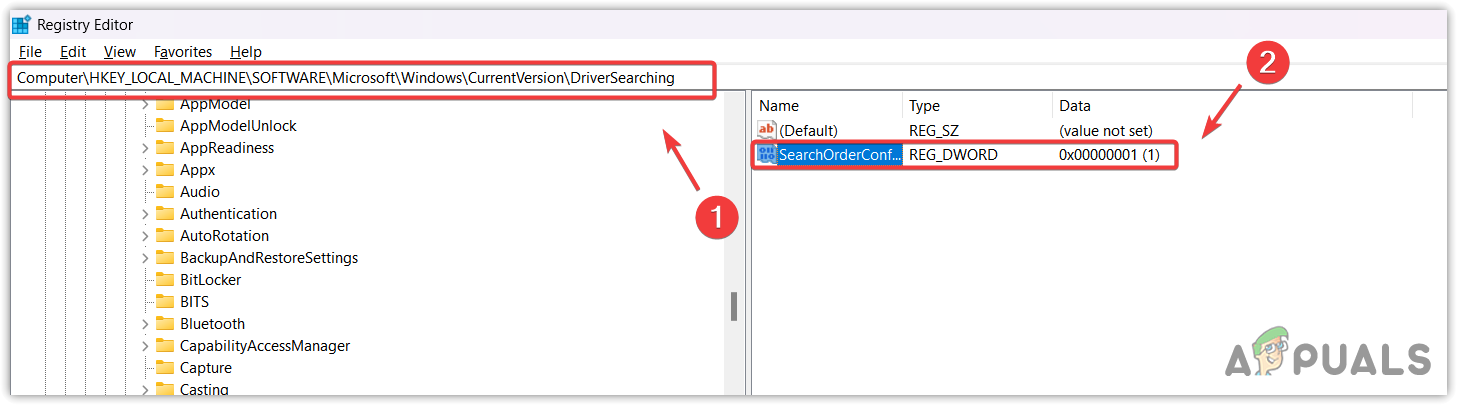Expand the CapabilityAccessManager key
Image resolution: width=1457 pixels, height=405 pixels.
click(x=145, y=346)
